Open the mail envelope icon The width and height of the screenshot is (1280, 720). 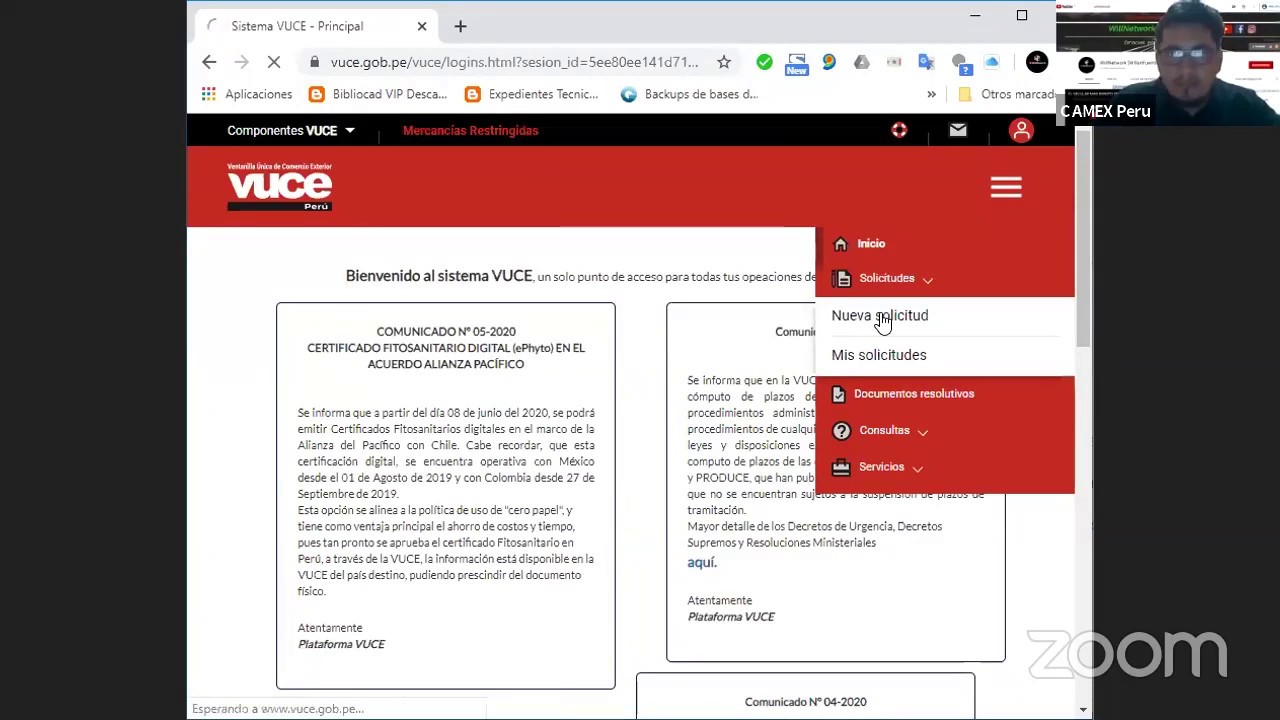[958, 129]
